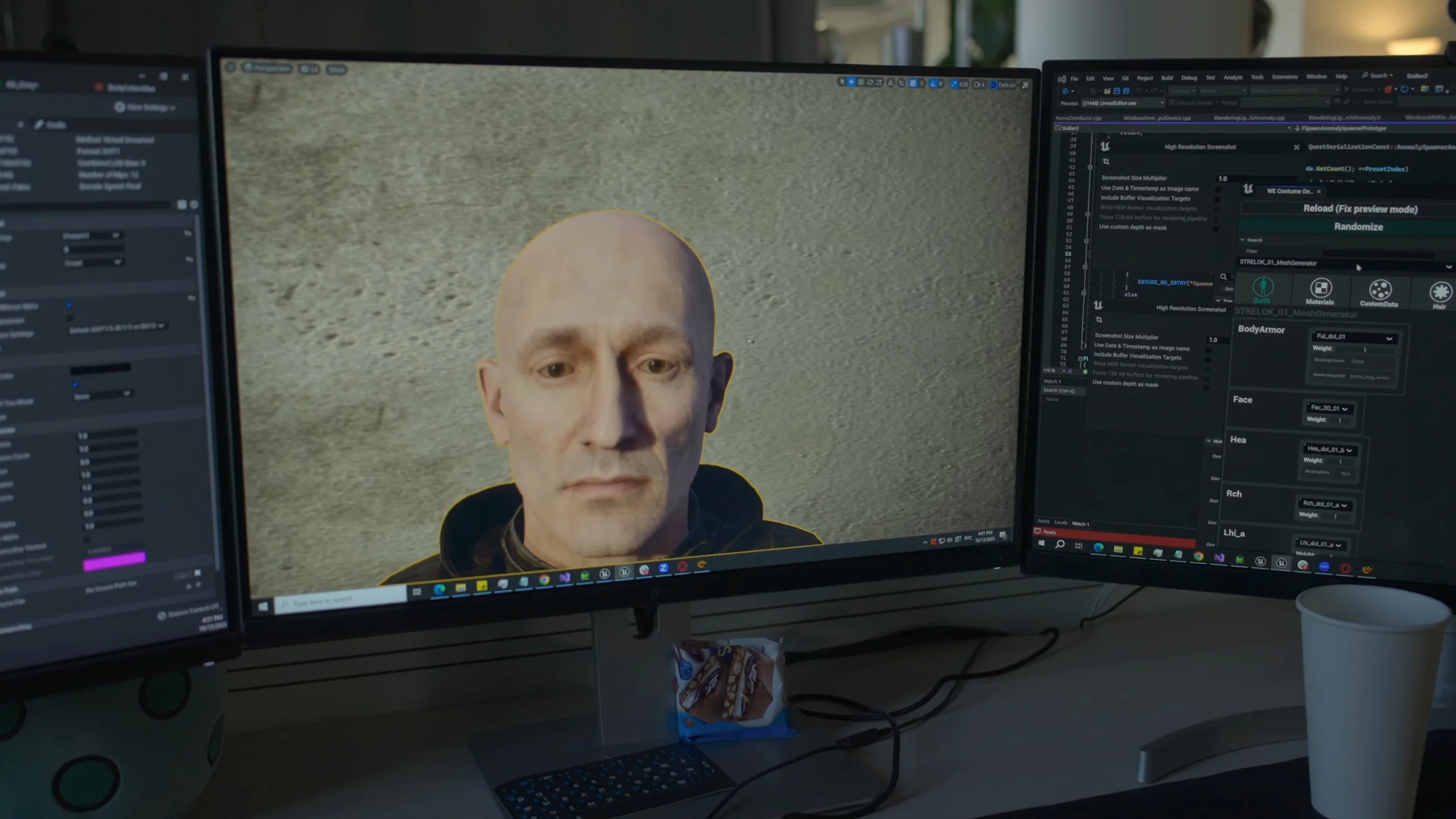Open View Settings dropdown on left monitor
The height and width of the screenshot is (819, 1456).
point(144,107)
